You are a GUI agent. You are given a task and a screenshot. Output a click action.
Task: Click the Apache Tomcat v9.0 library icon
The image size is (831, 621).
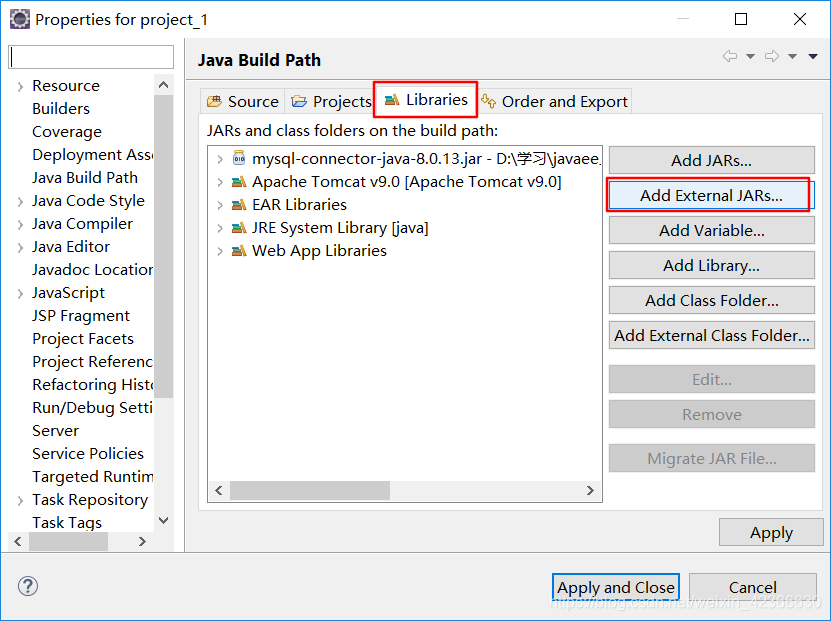(239, 181)
